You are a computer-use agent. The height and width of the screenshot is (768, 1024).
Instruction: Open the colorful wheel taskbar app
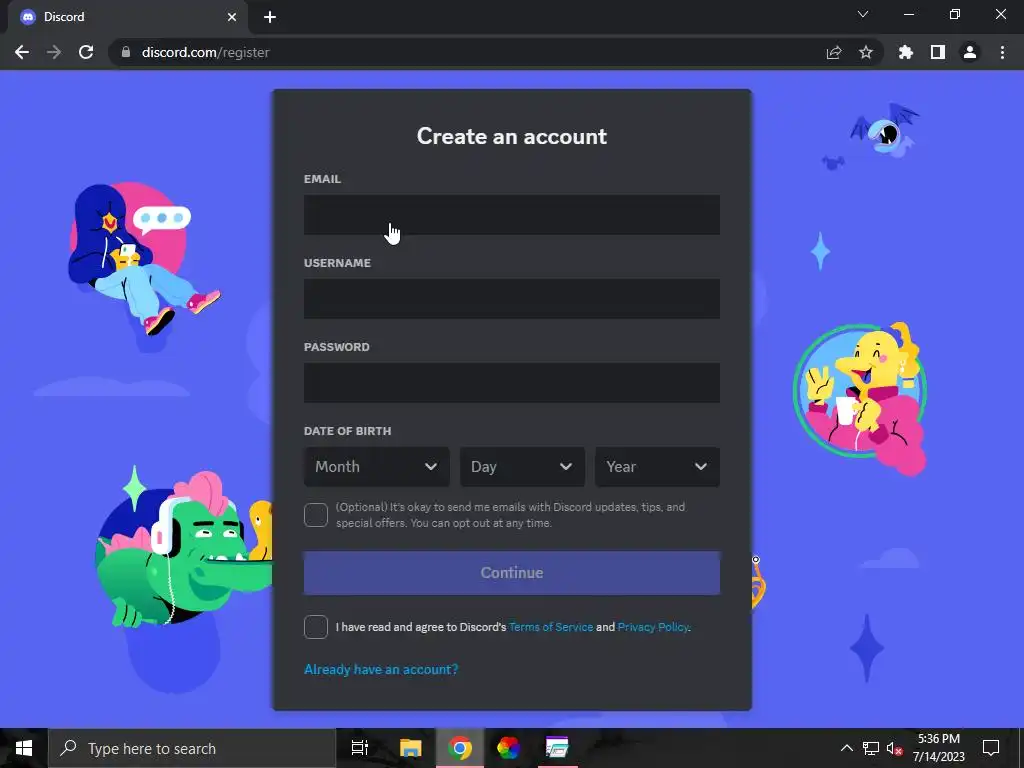coord(508,748)
